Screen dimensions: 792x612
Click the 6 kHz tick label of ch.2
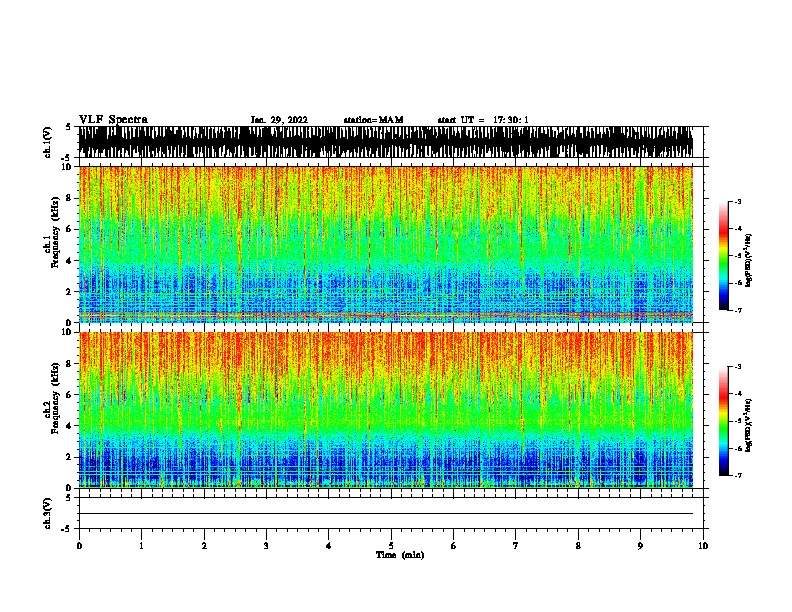click(69, 395)
